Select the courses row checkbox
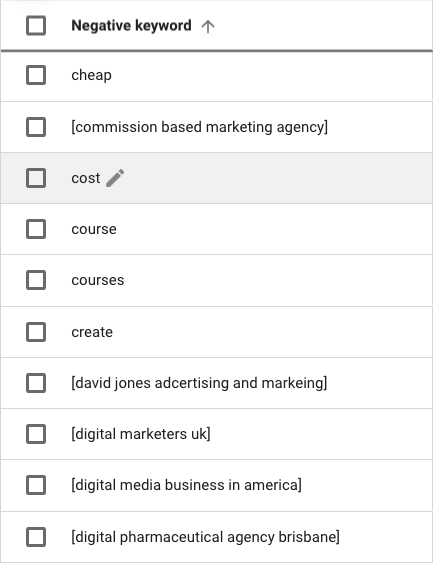The width and height of the screenshot is (433, 563). pyautogui.click(x=36, y=280)
